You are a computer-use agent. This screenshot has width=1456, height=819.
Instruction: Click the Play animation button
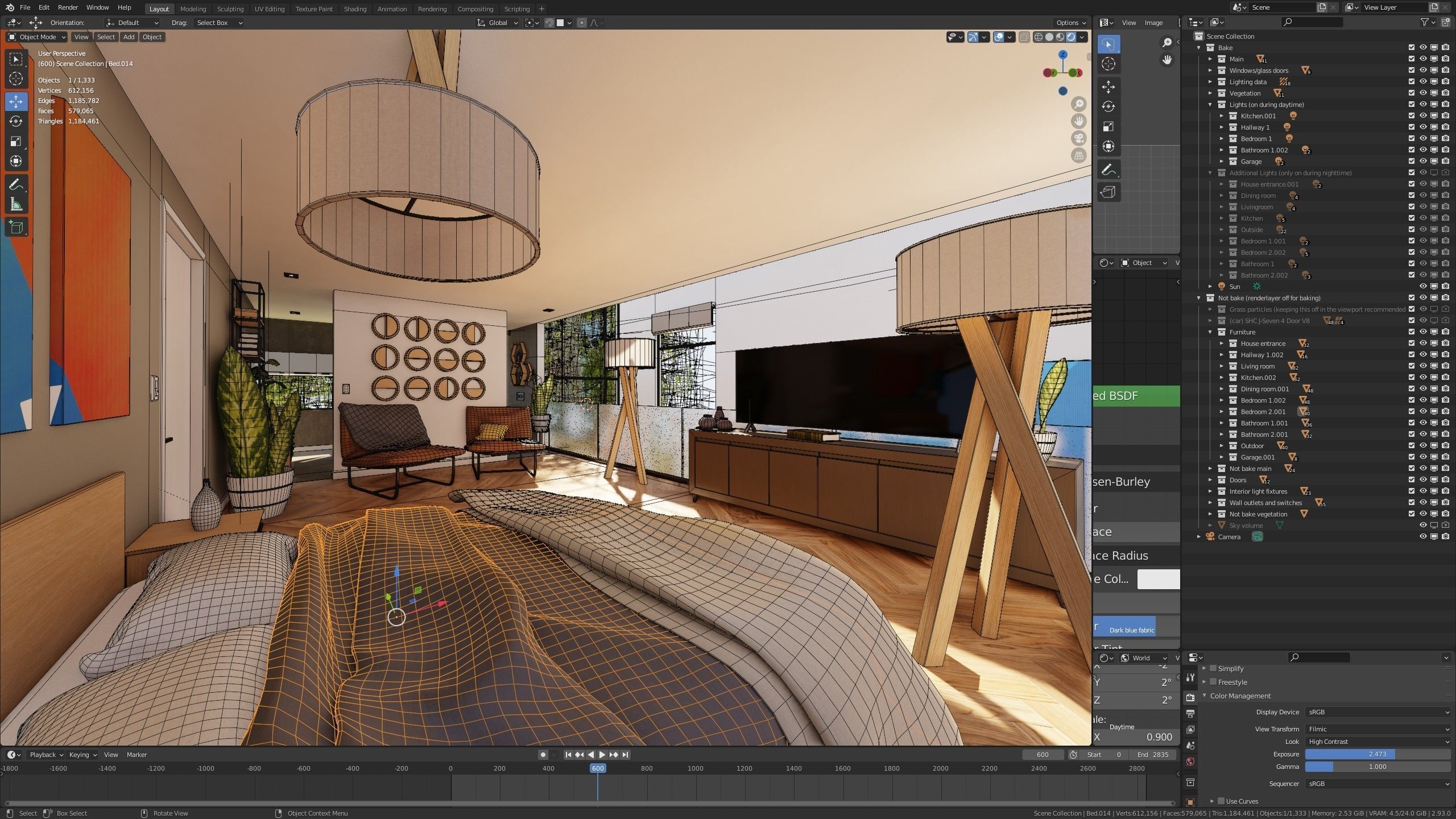click(x=602, y=755)
